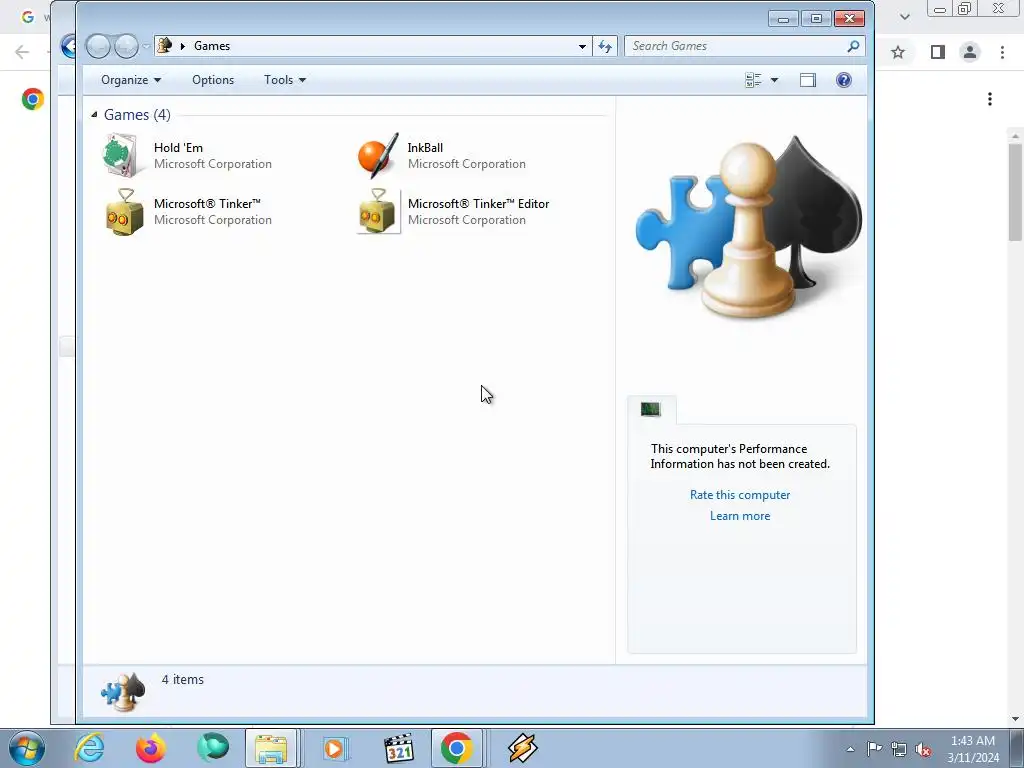Open the view options dropdown arrow
Viewport: 1024px width, 768px height.
(x=775, y=80)
